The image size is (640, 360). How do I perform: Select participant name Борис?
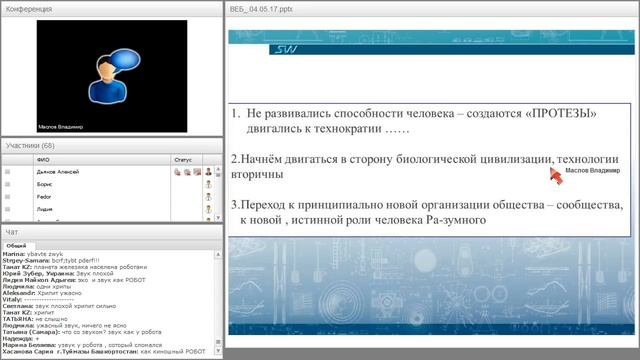coord(44,184)
